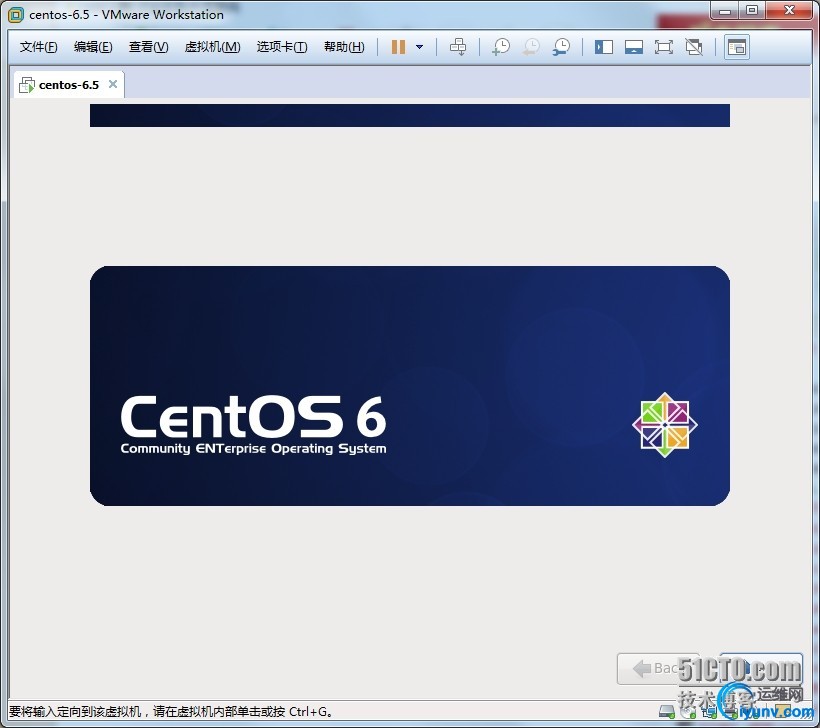The width and height of the screenshot is (820, 728).
Task: Open the 帮助(H) menu
Action: pyautogui.click(x=344, y=47)
